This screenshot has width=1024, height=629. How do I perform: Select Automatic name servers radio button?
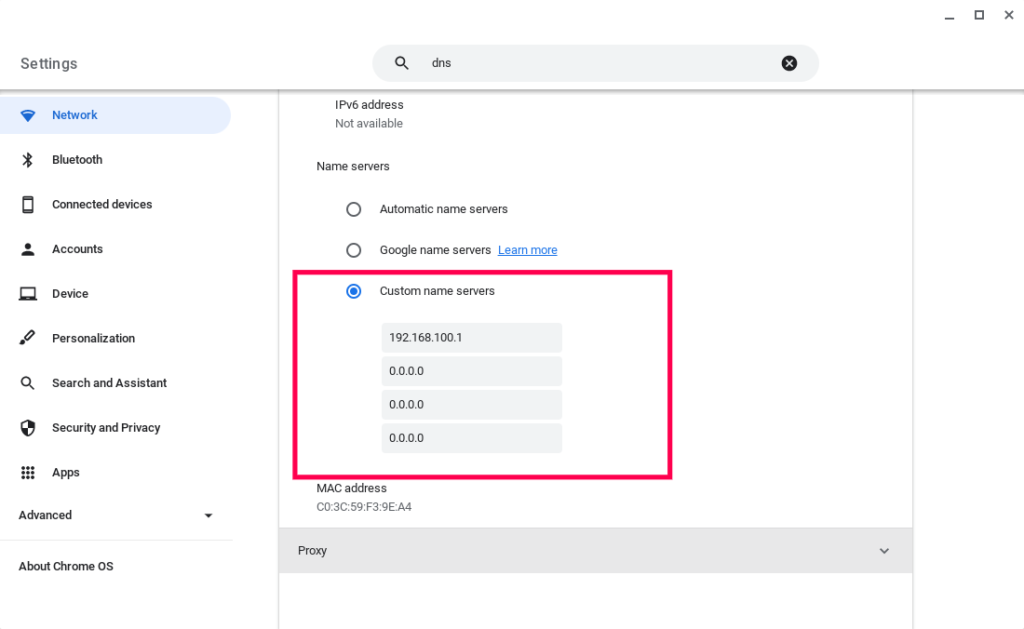pyautogui.click(x=353, y=209)
